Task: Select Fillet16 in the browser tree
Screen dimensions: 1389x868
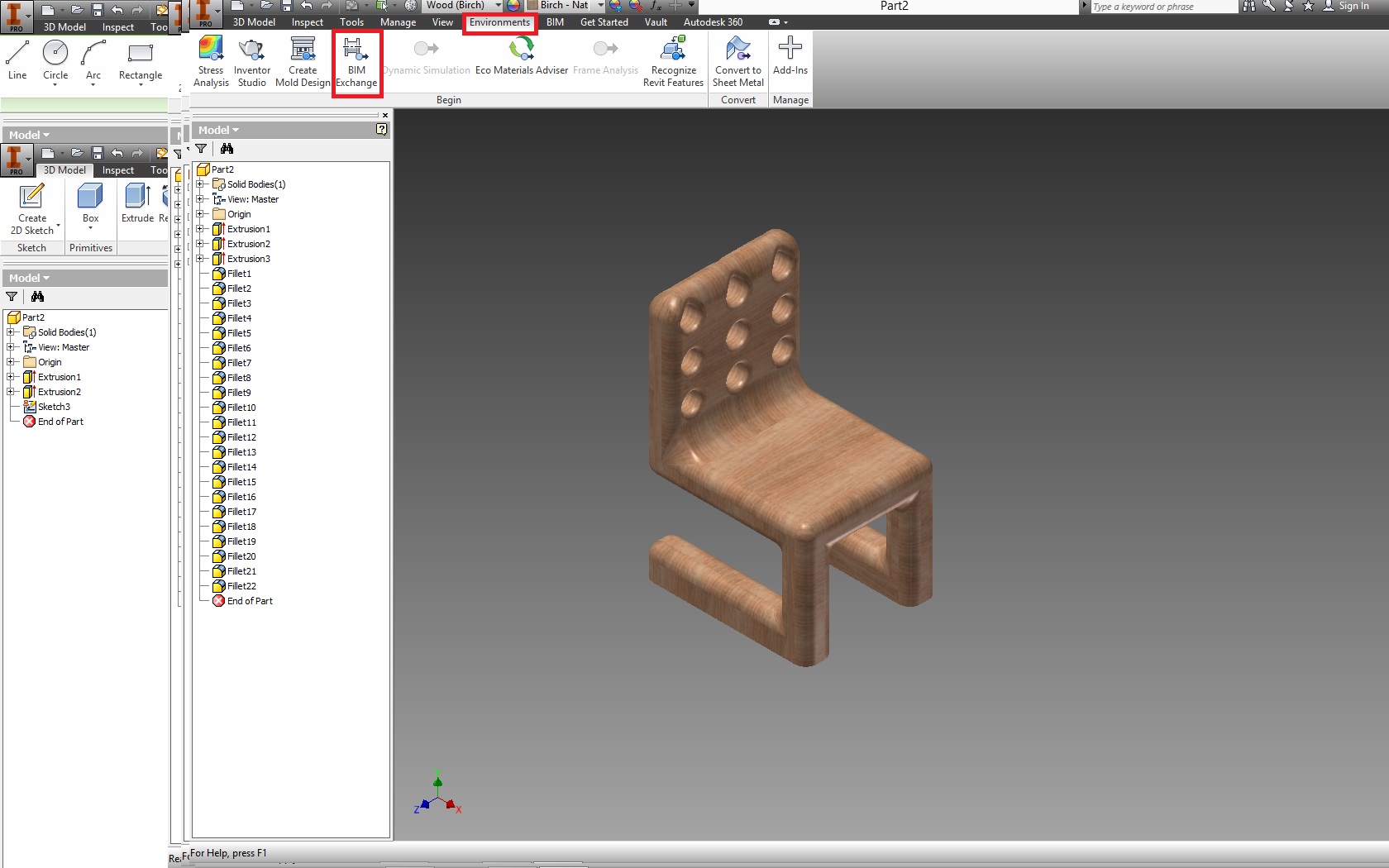Action: pyautogui.click(x=241, y=497)
